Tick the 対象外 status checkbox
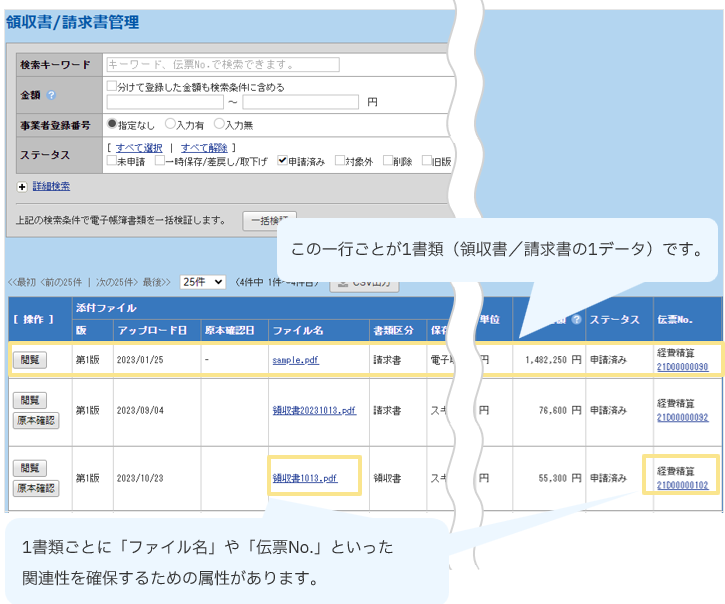 pyautogui.click(x=341, y=160)
